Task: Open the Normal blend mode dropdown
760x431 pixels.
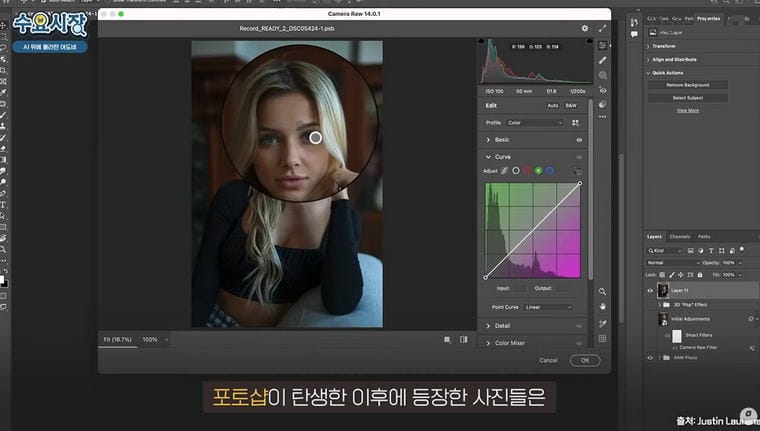Action: (673, 263)
